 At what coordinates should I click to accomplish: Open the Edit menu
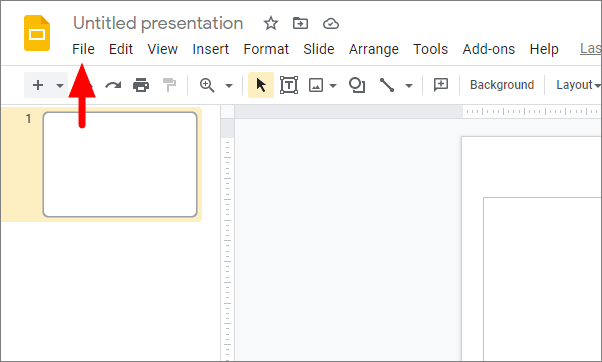coord(121,49)
